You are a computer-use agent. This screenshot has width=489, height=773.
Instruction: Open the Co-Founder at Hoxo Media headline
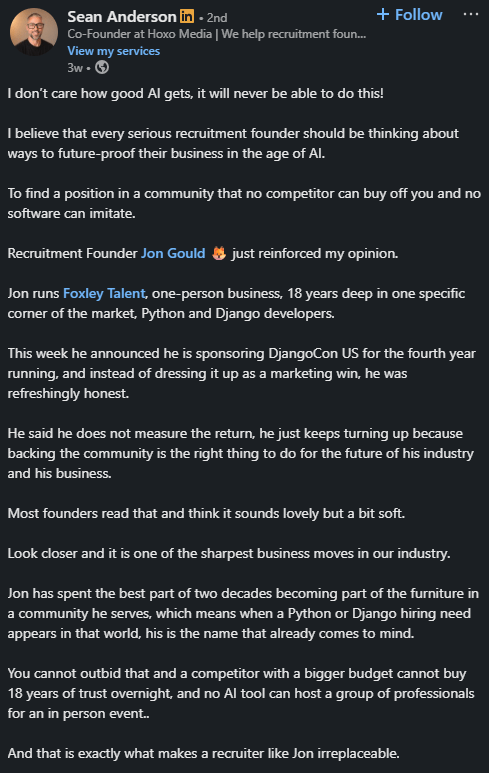pos(216,34)
